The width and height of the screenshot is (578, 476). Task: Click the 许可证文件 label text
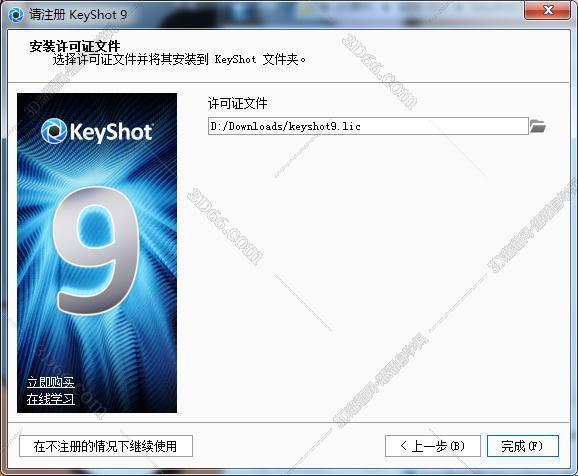pyautogui.click(x=237, y=103)
